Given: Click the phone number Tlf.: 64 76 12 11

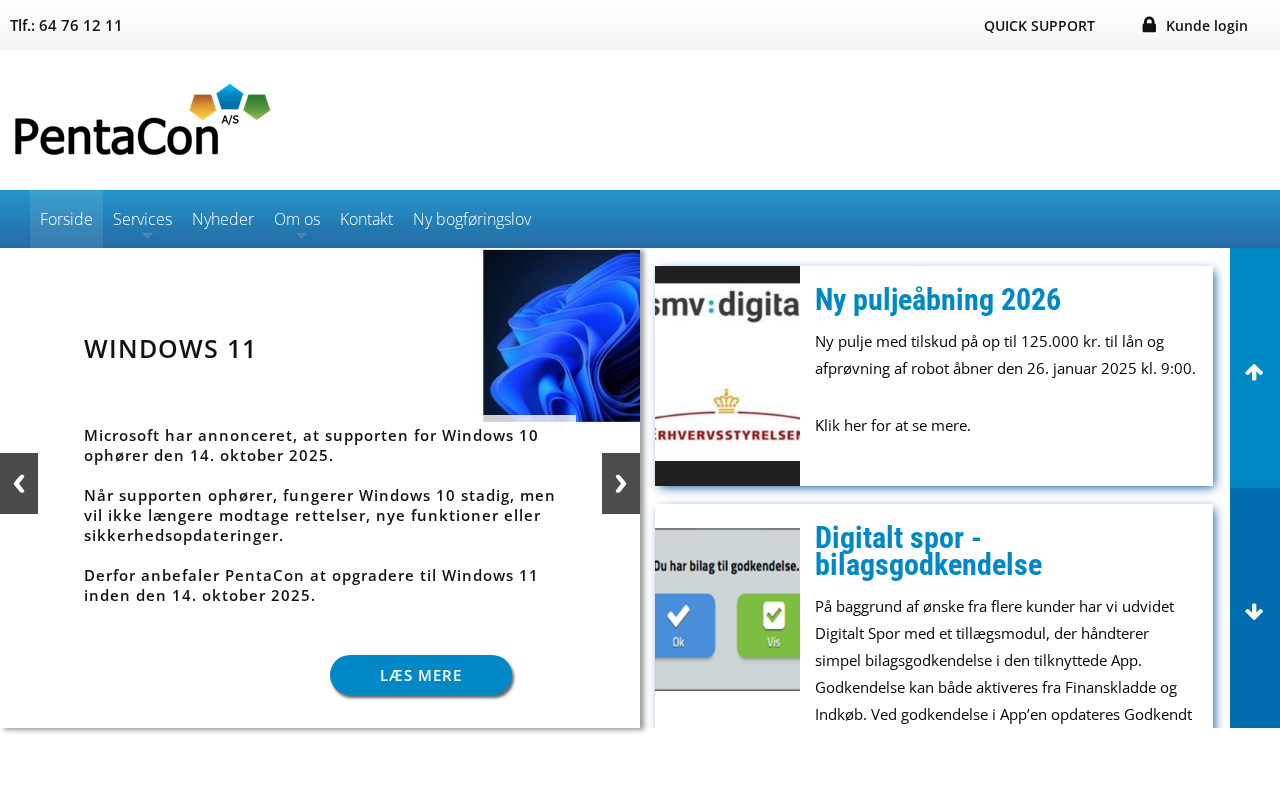Looking at the screenshot, I should tap(66, 26).
